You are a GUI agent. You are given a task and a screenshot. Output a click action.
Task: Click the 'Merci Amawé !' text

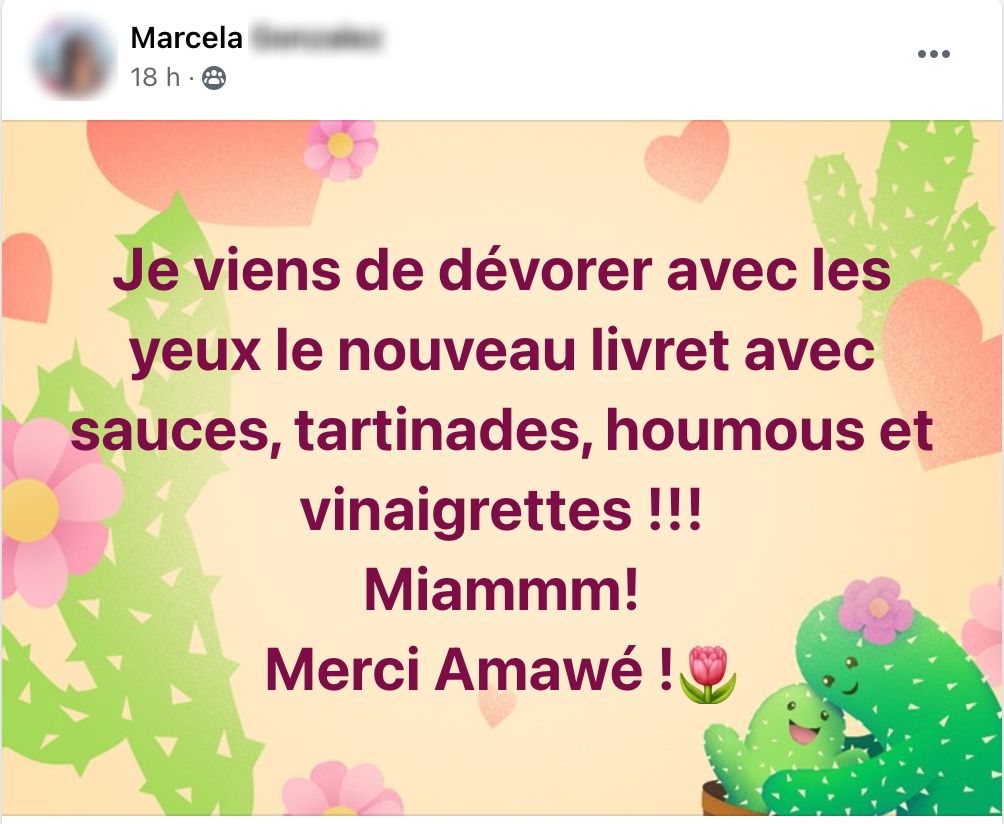[469, 670]
